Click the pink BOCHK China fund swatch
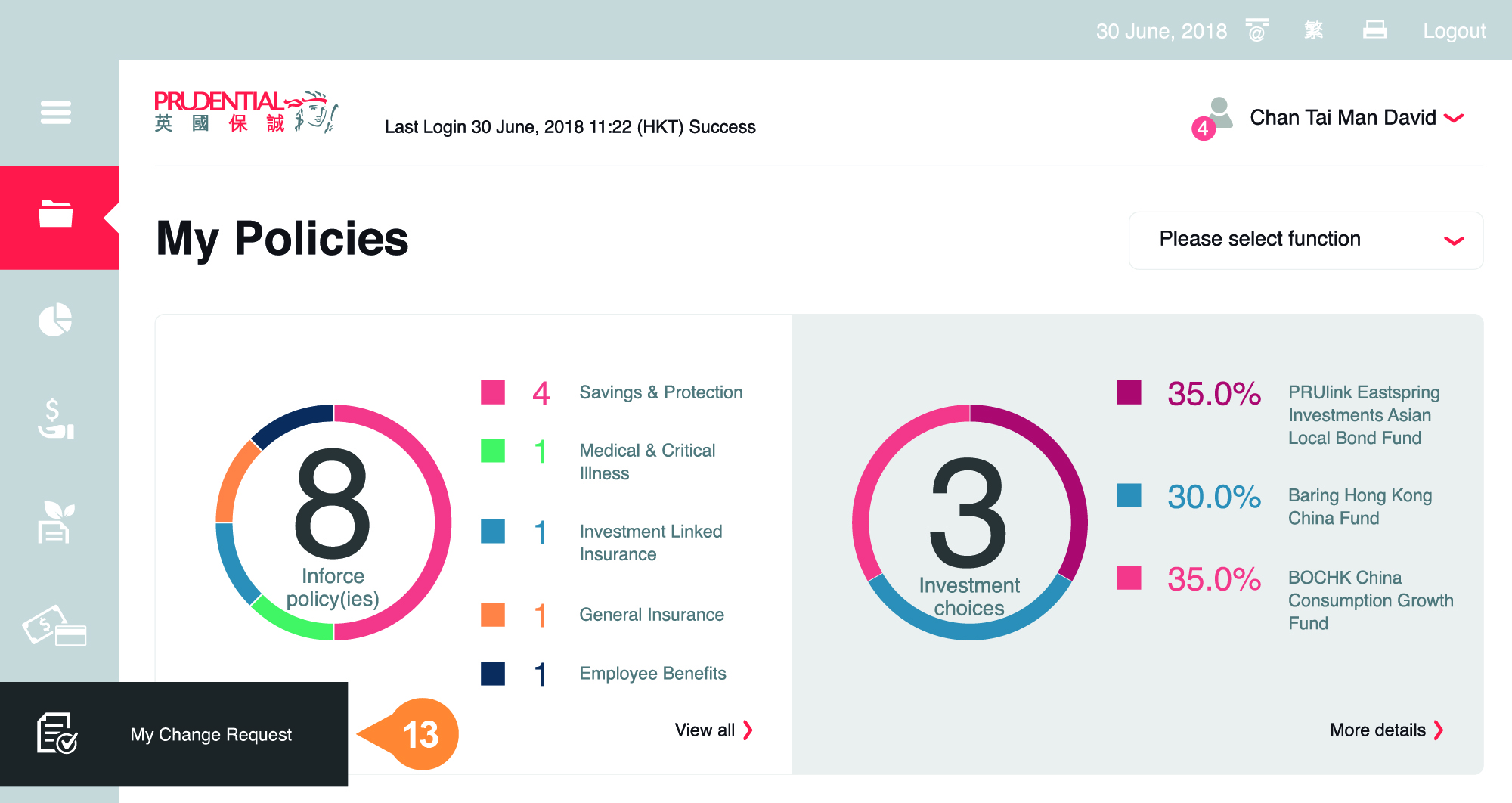This screenshot has width=1512, height=803. tap(1129, 578)
